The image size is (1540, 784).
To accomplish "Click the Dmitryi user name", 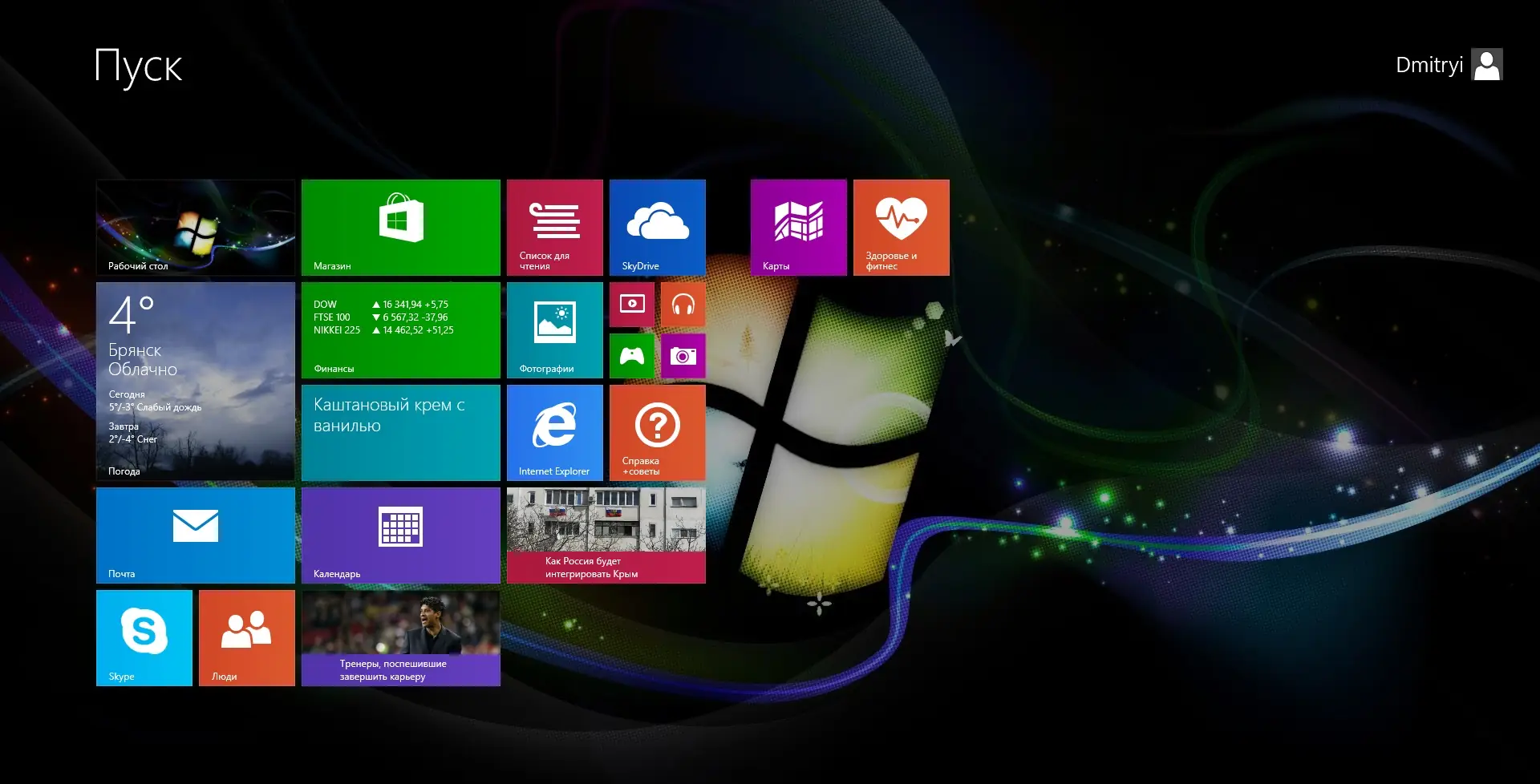I will [1429, 65].
